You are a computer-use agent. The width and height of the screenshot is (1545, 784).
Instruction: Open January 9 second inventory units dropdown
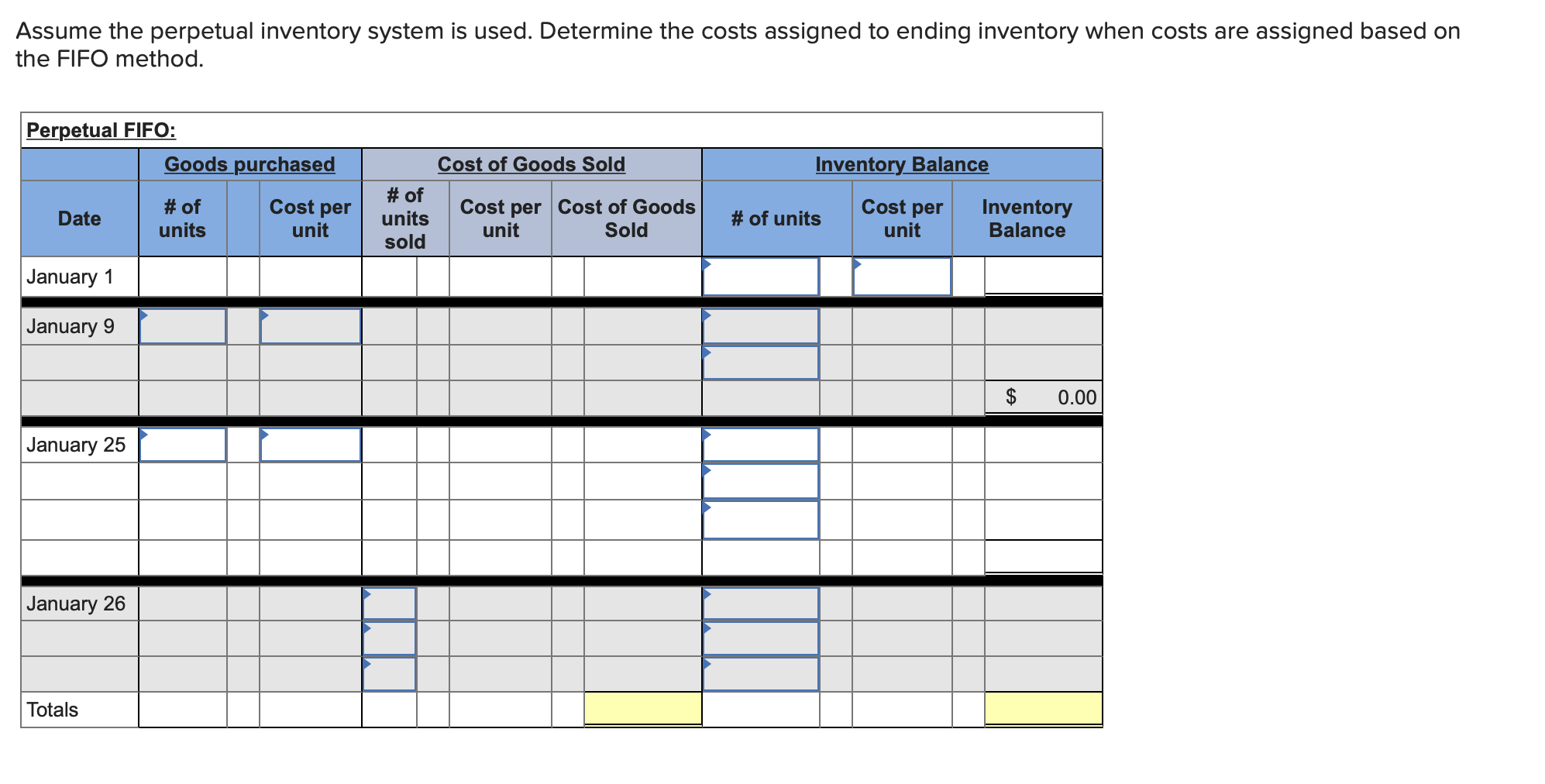click(760, 363)
